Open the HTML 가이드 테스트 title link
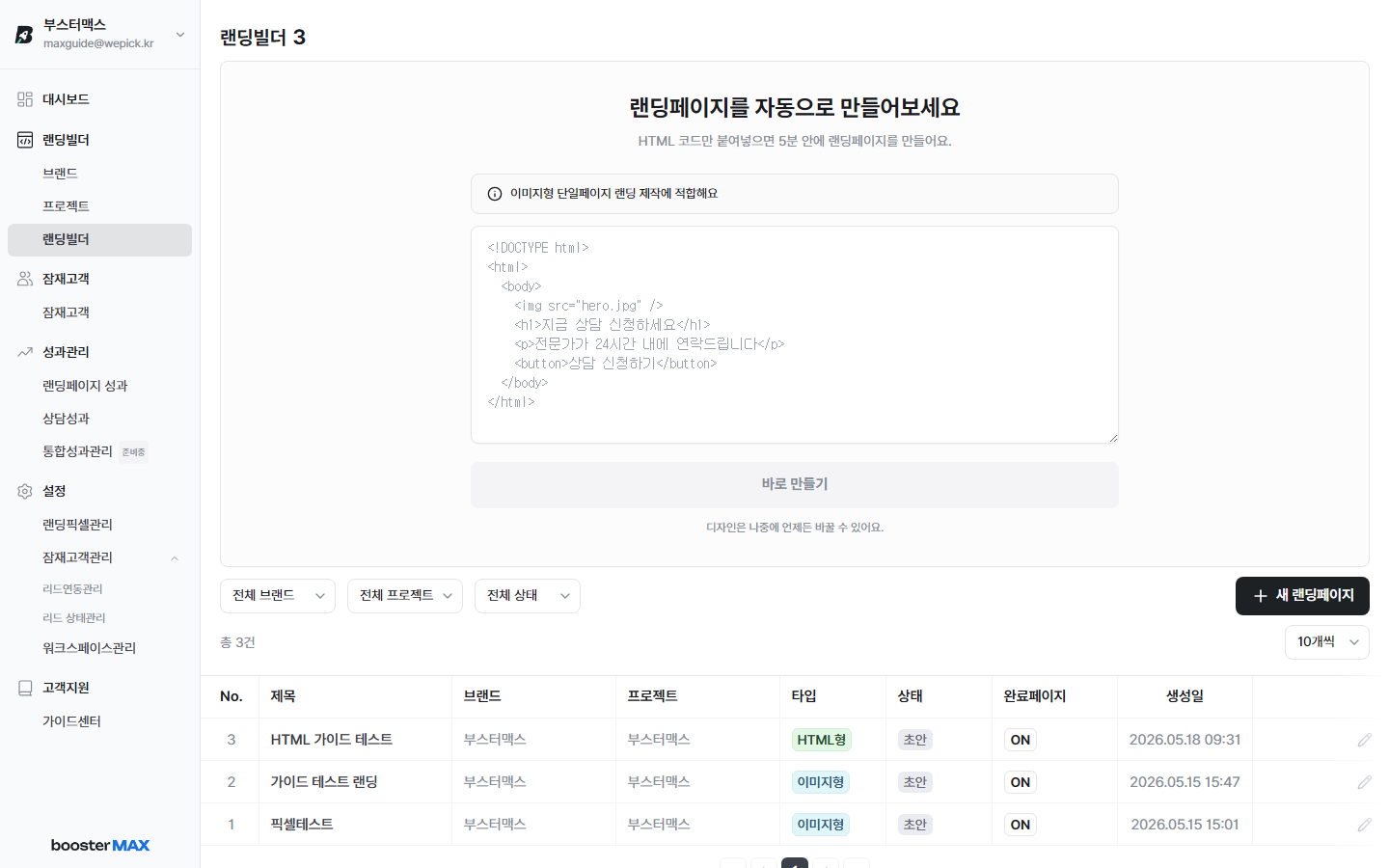The height and width of the screenshot is (868, 1389). pos(332,740)
